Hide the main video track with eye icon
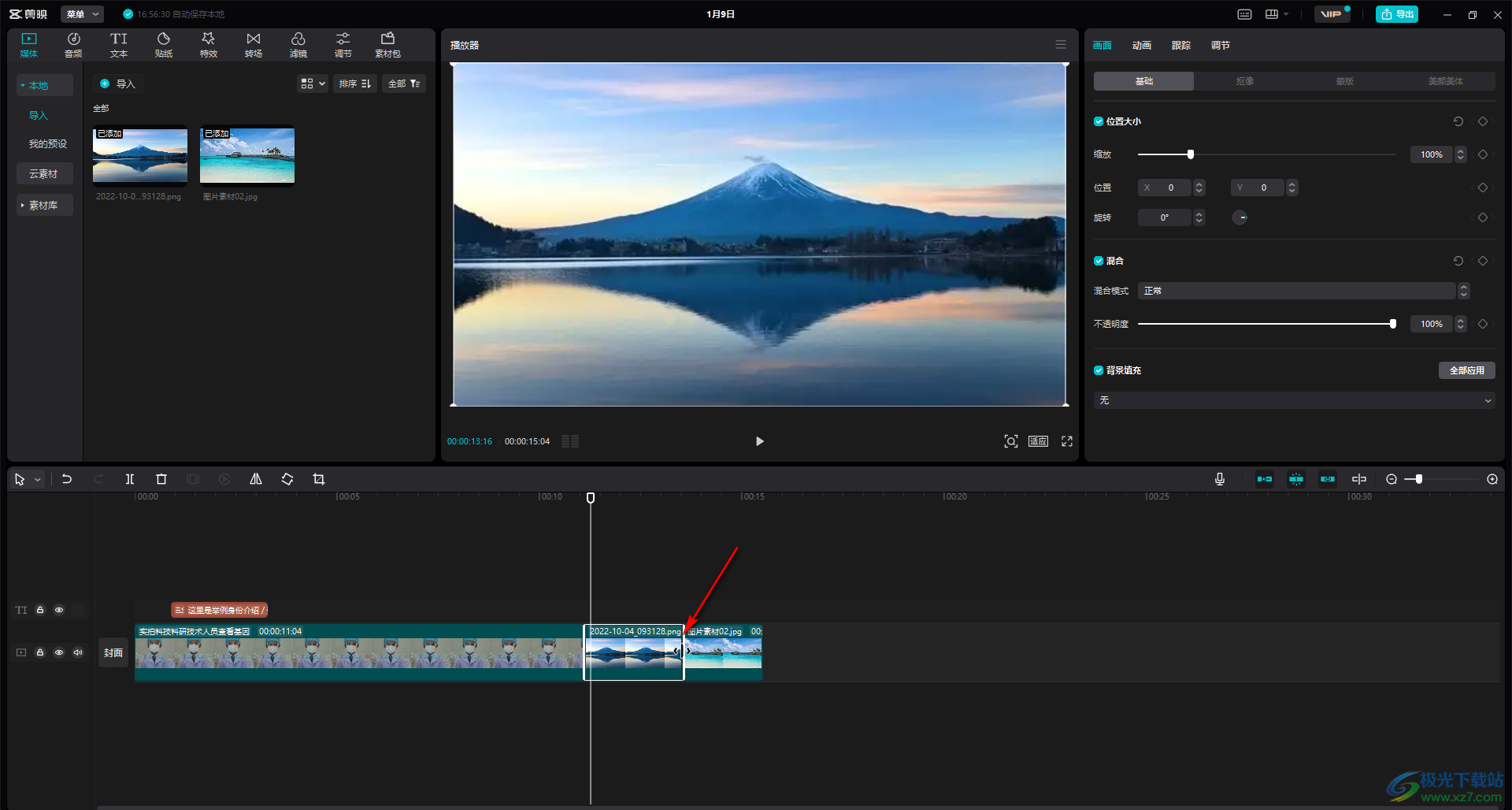Screen dimensions: 1512x810 [59, 652]
